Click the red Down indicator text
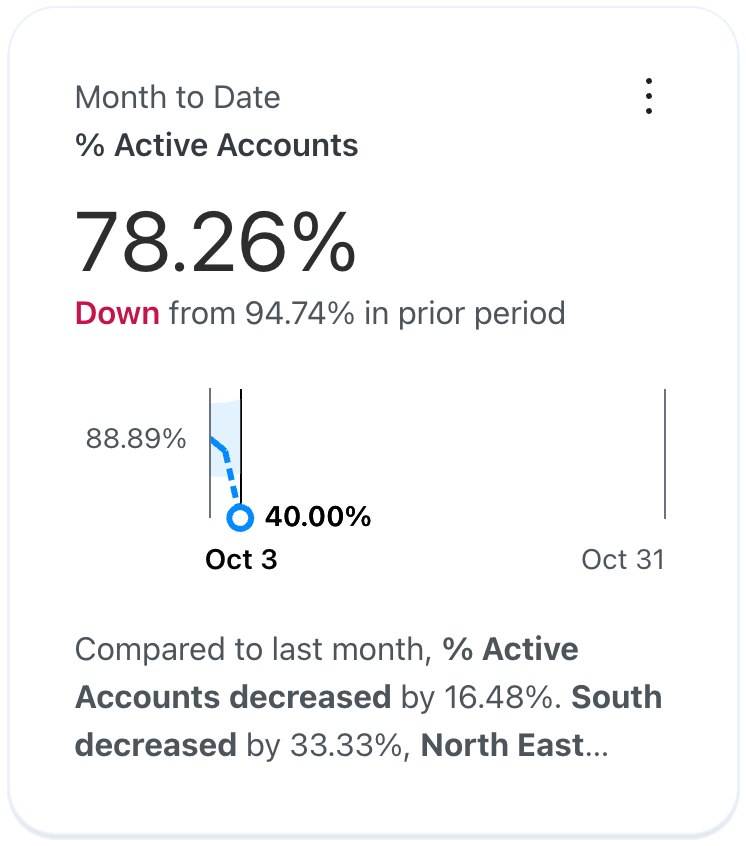This screenshot has height=846, width=746. coord(117,313)
